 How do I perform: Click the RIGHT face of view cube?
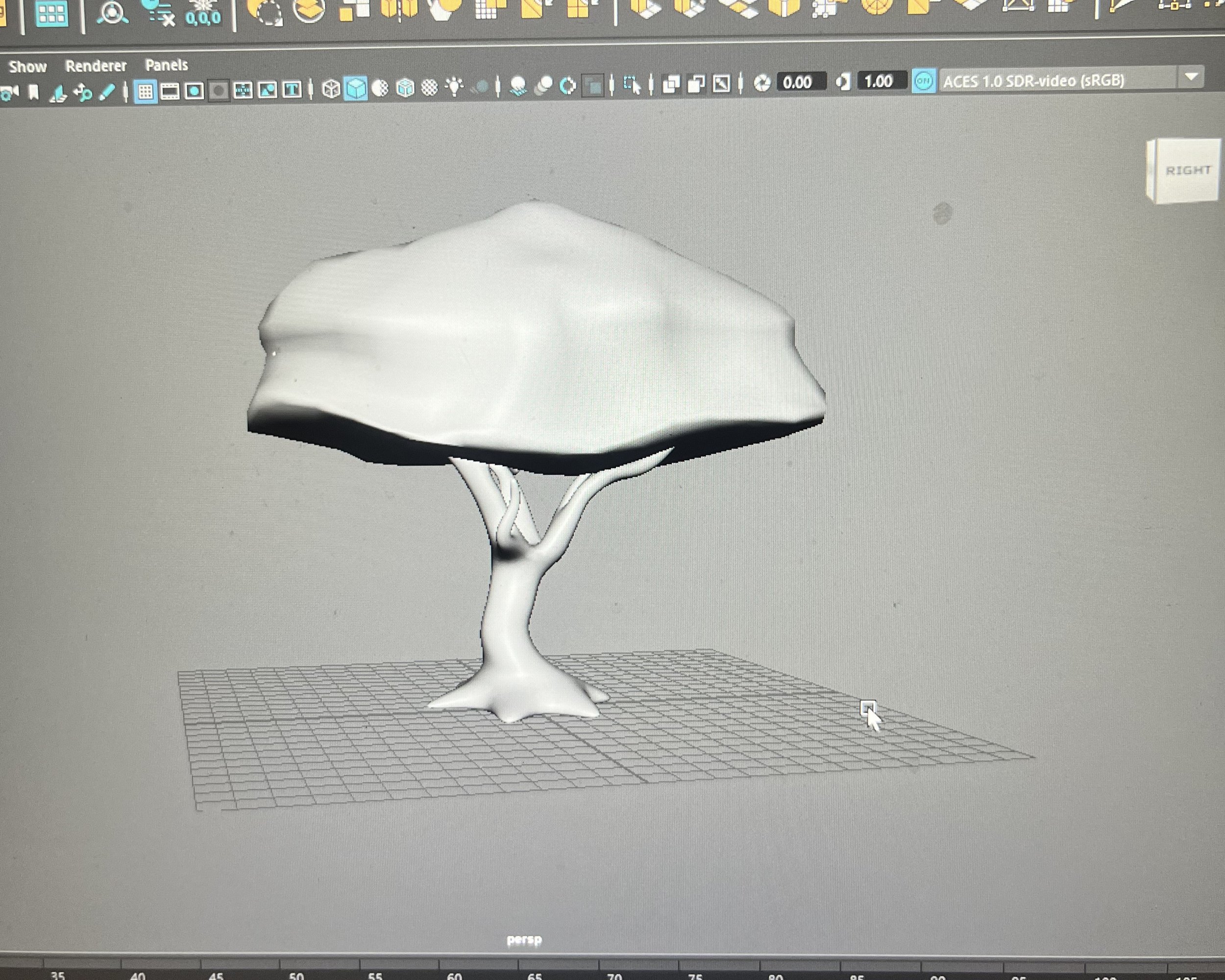[1187, 170]
